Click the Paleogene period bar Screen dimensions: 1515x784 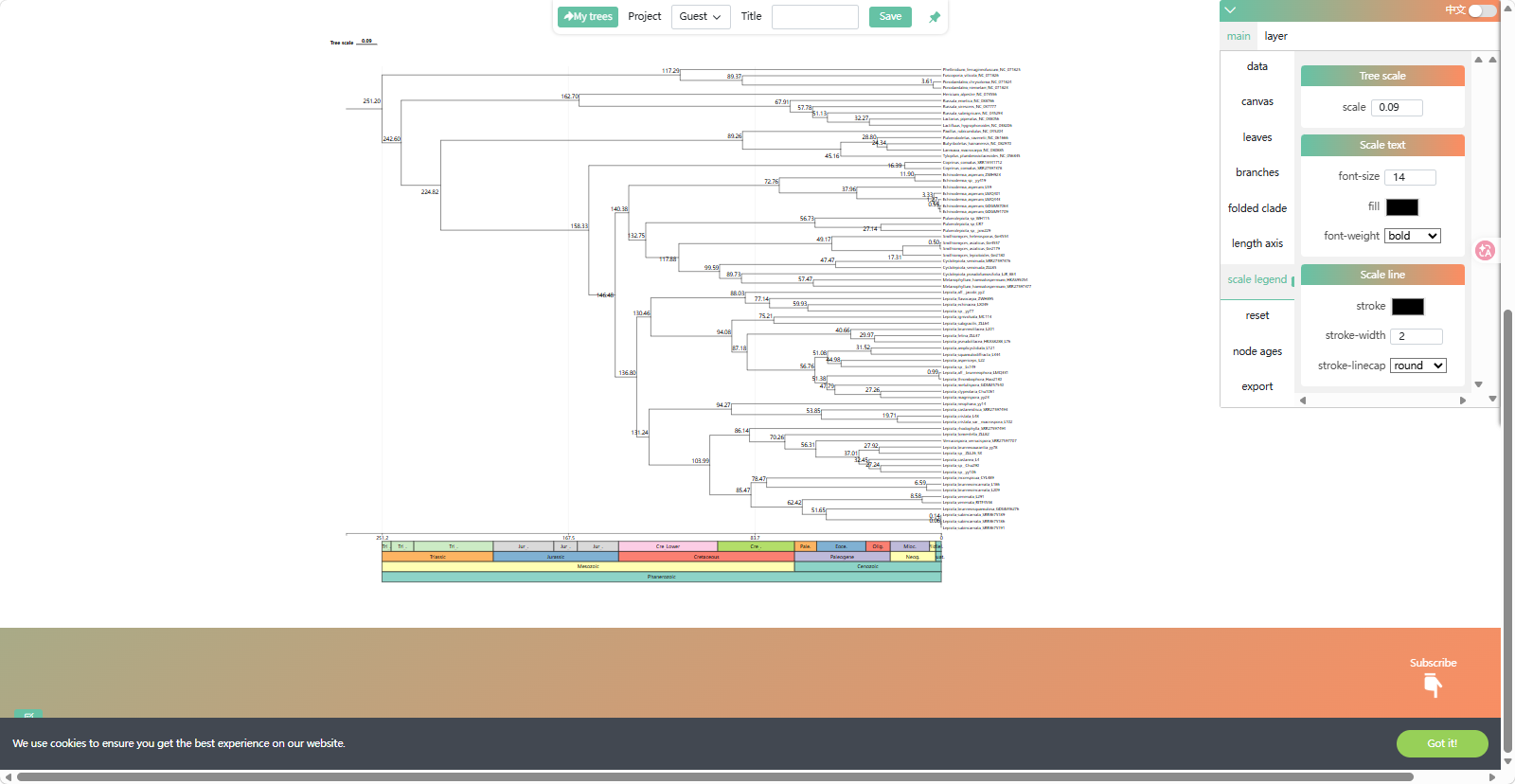coord(842,557)
